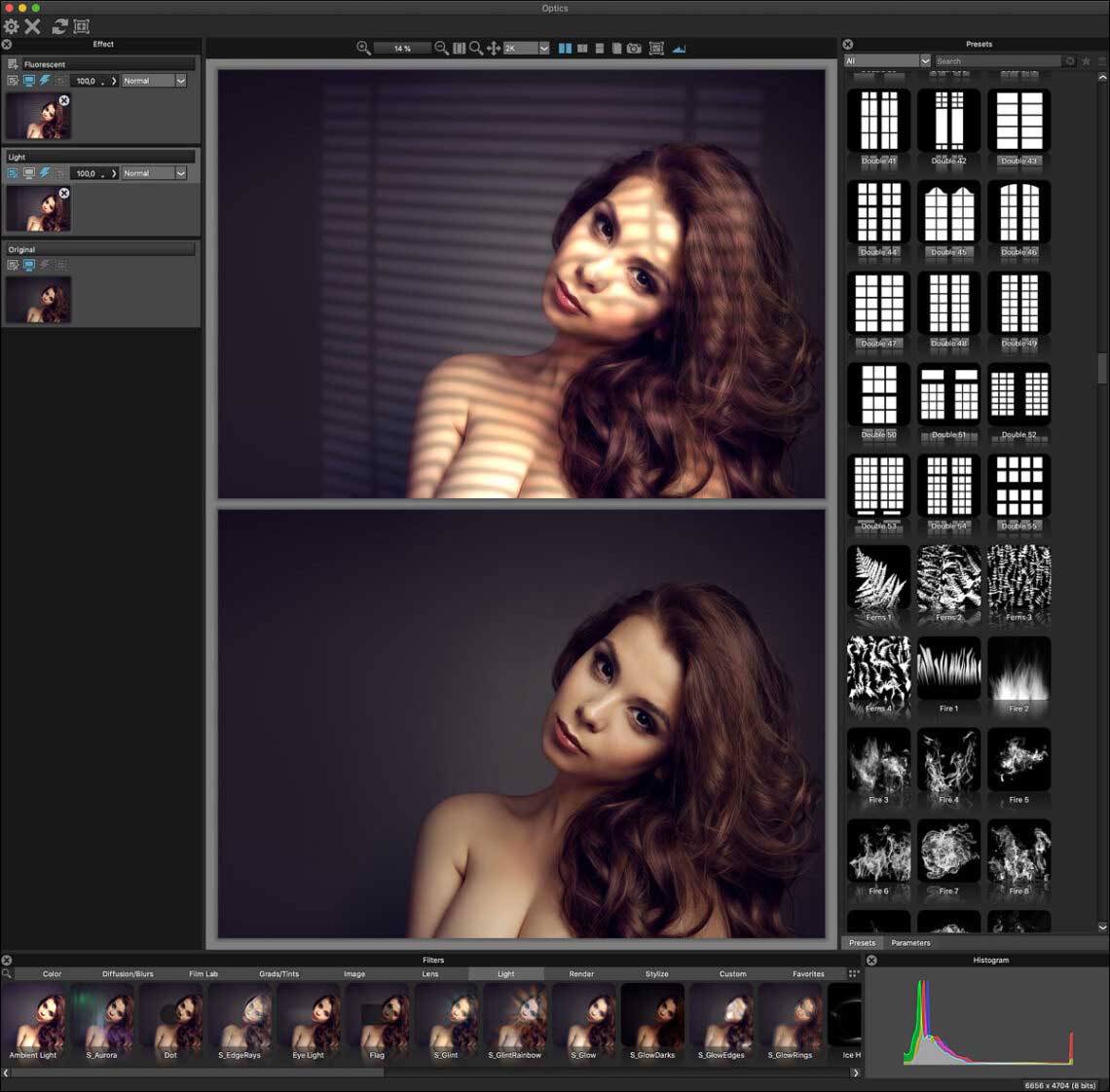Open the Diffusion/Blurs filter category
Image resolution: width=1110 pixels, height=1092 pixels.
[x=128, y=973]
